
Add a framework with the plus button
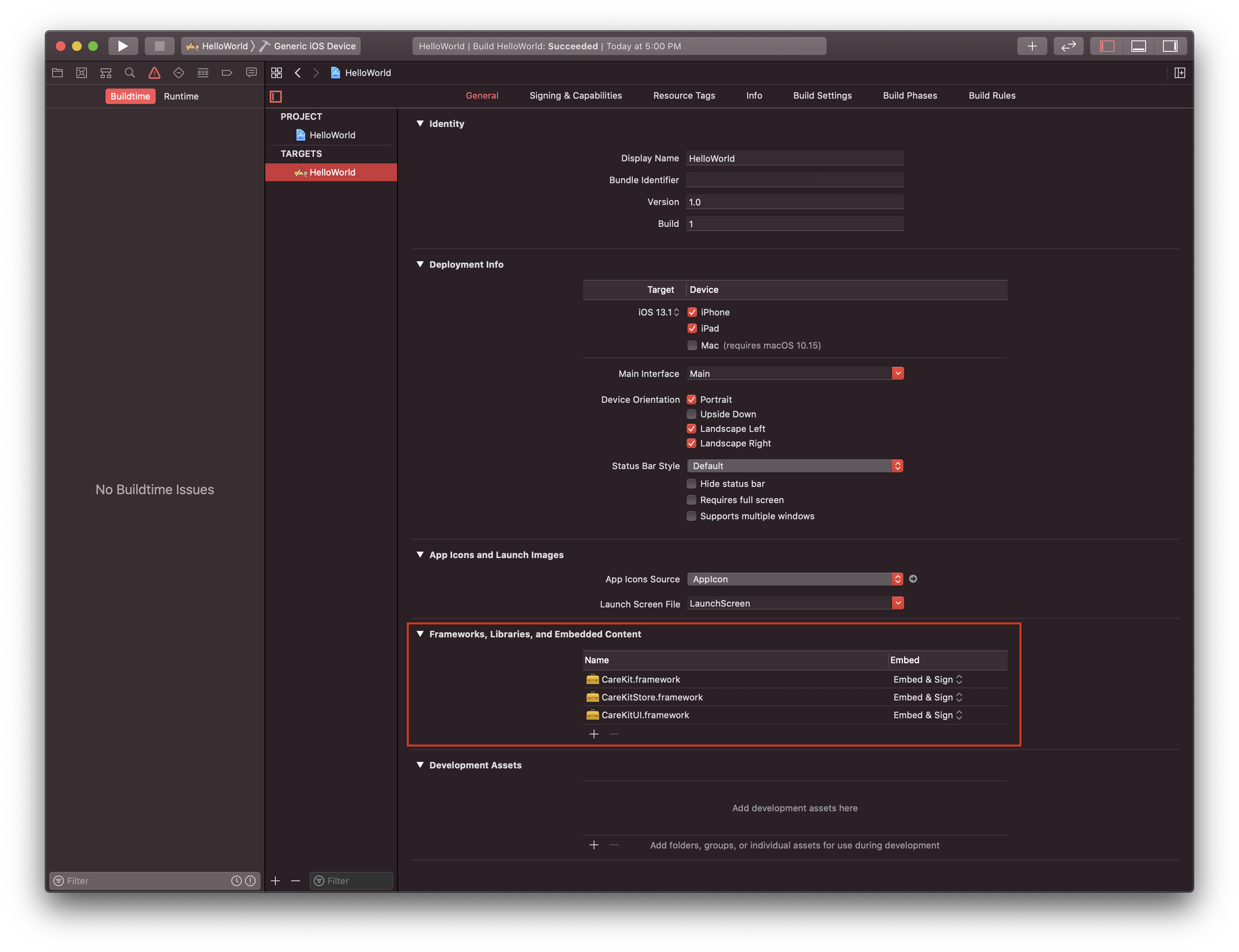coord(594,734)
